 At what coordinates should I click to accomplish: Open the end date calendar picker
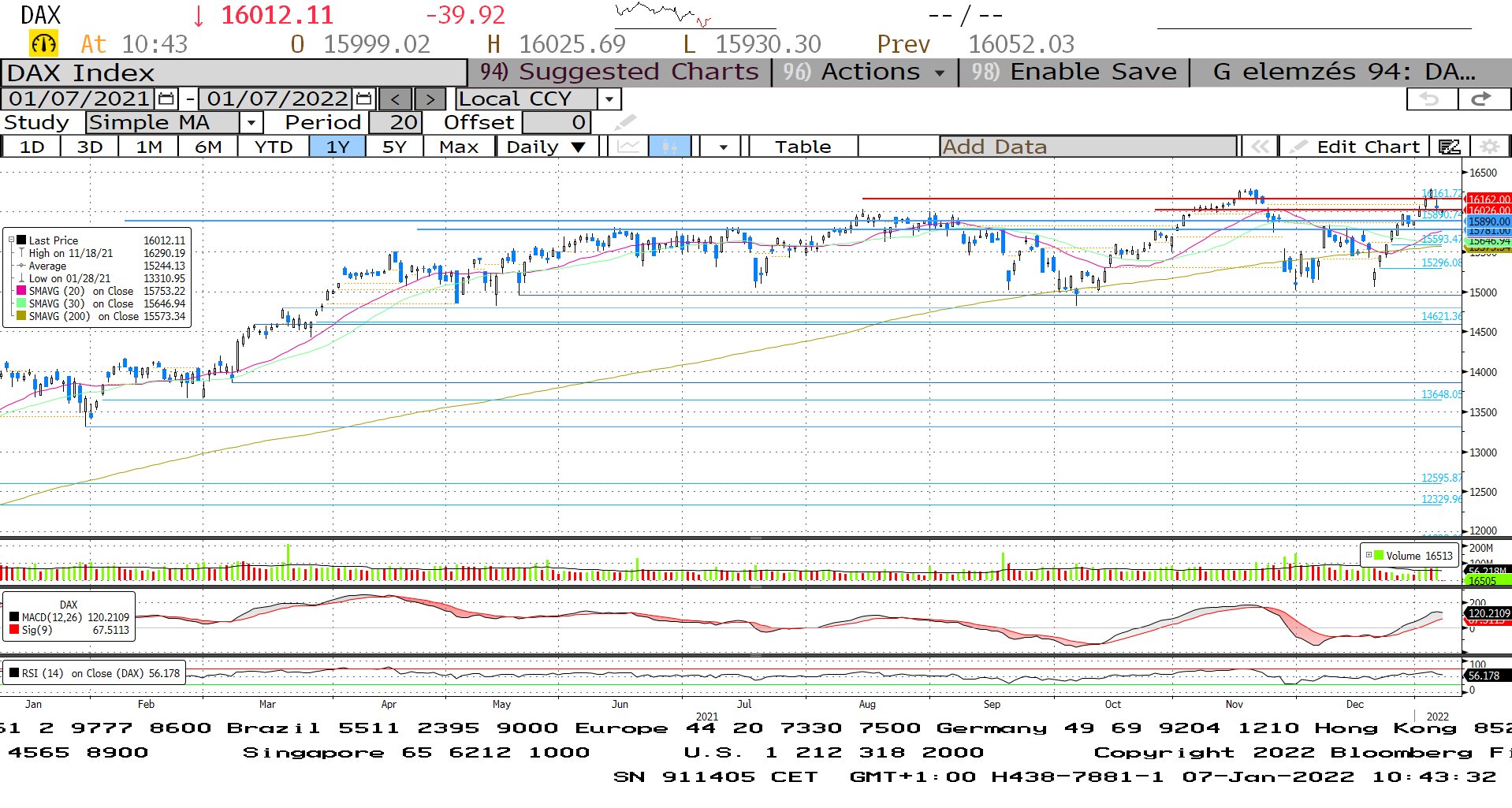click(363, 99)
